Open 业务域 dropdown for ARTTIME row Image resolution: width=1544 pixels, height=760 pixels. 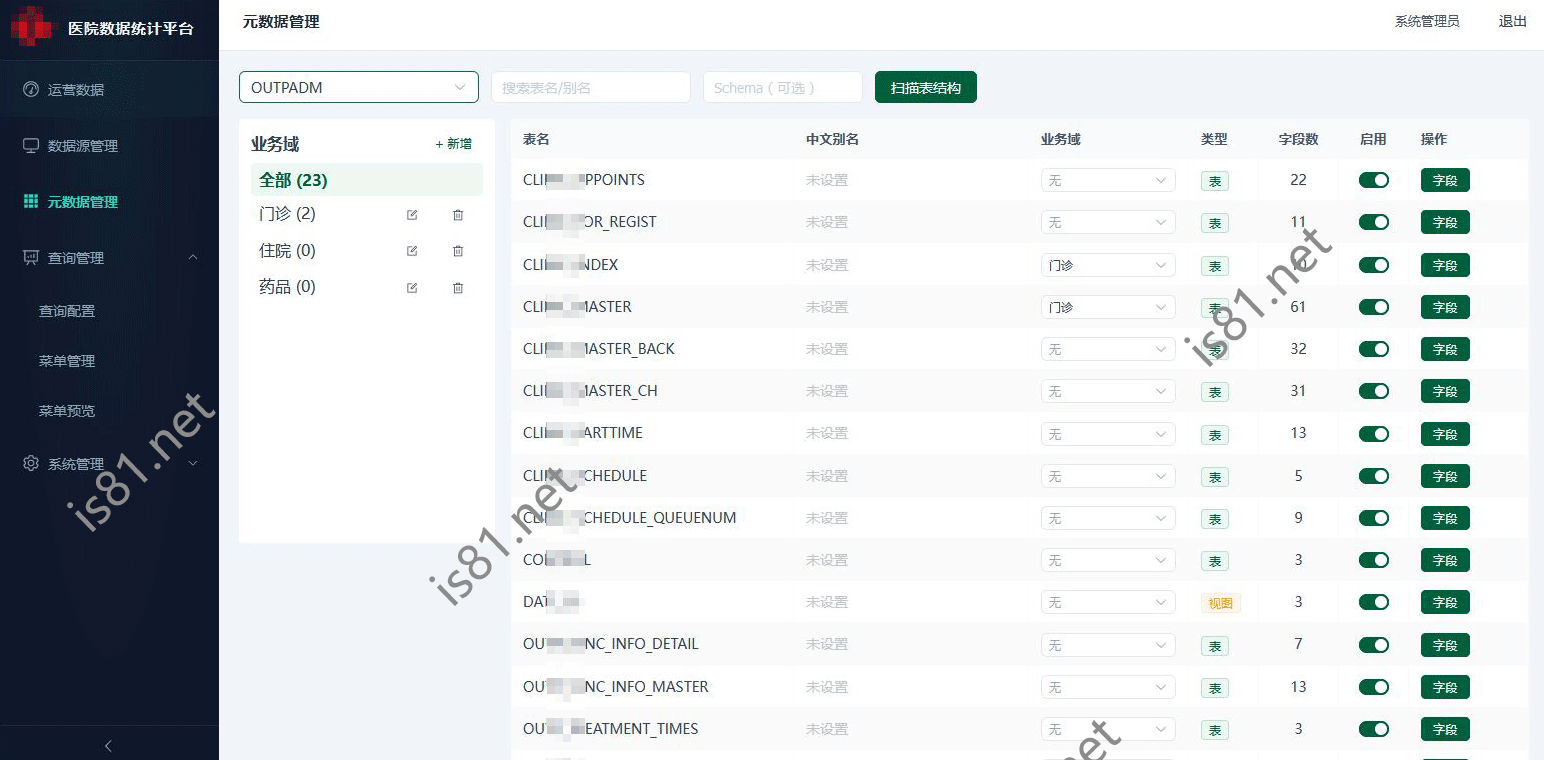[1108, 433]
